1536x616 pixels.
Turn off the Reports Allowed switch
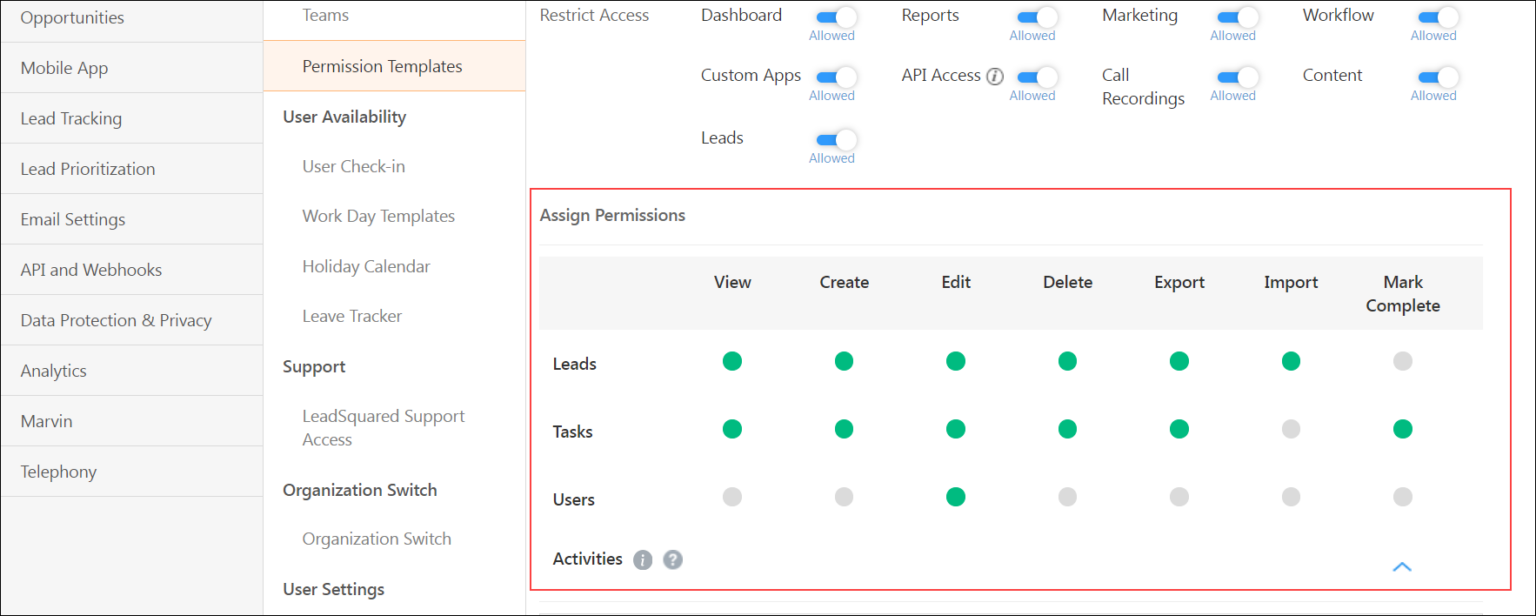(x=1032, y=15)
